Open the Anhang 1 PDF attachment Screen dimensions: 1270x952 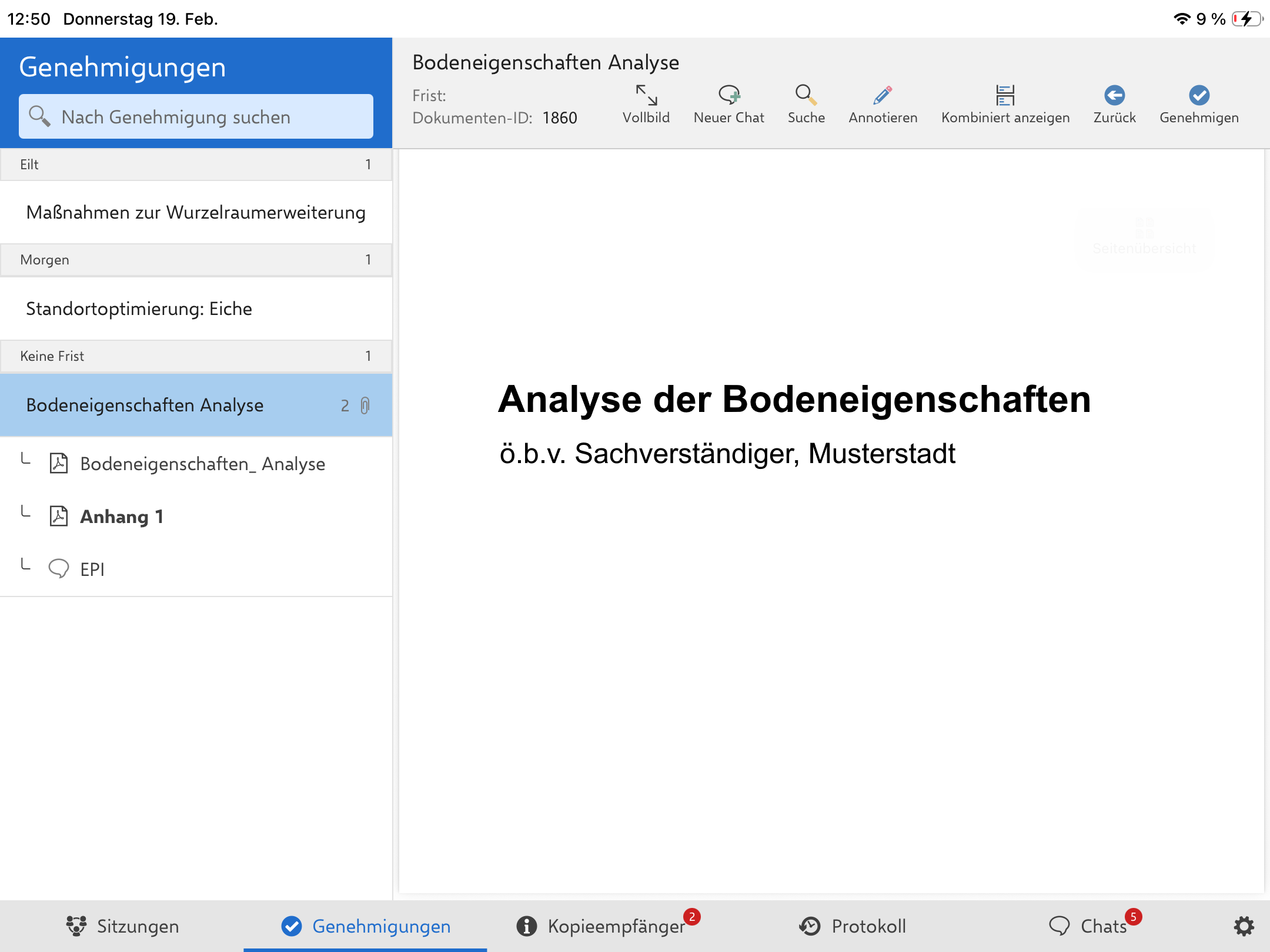122,517
